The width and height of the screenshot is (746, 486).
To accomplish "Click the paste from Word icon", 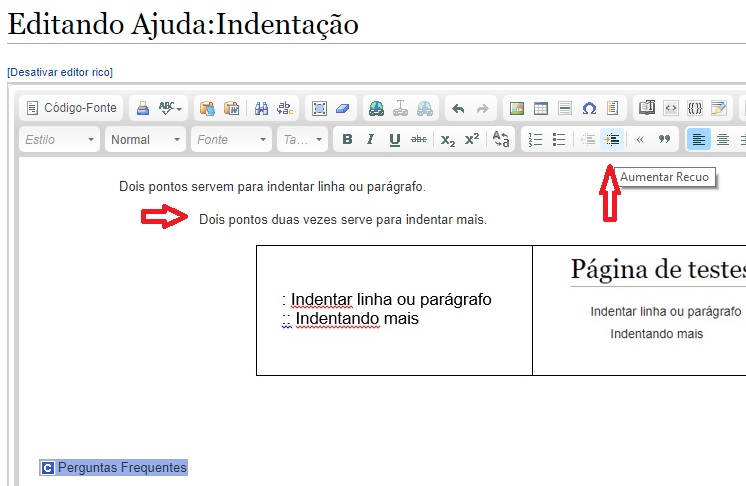I will coord(231,108).
